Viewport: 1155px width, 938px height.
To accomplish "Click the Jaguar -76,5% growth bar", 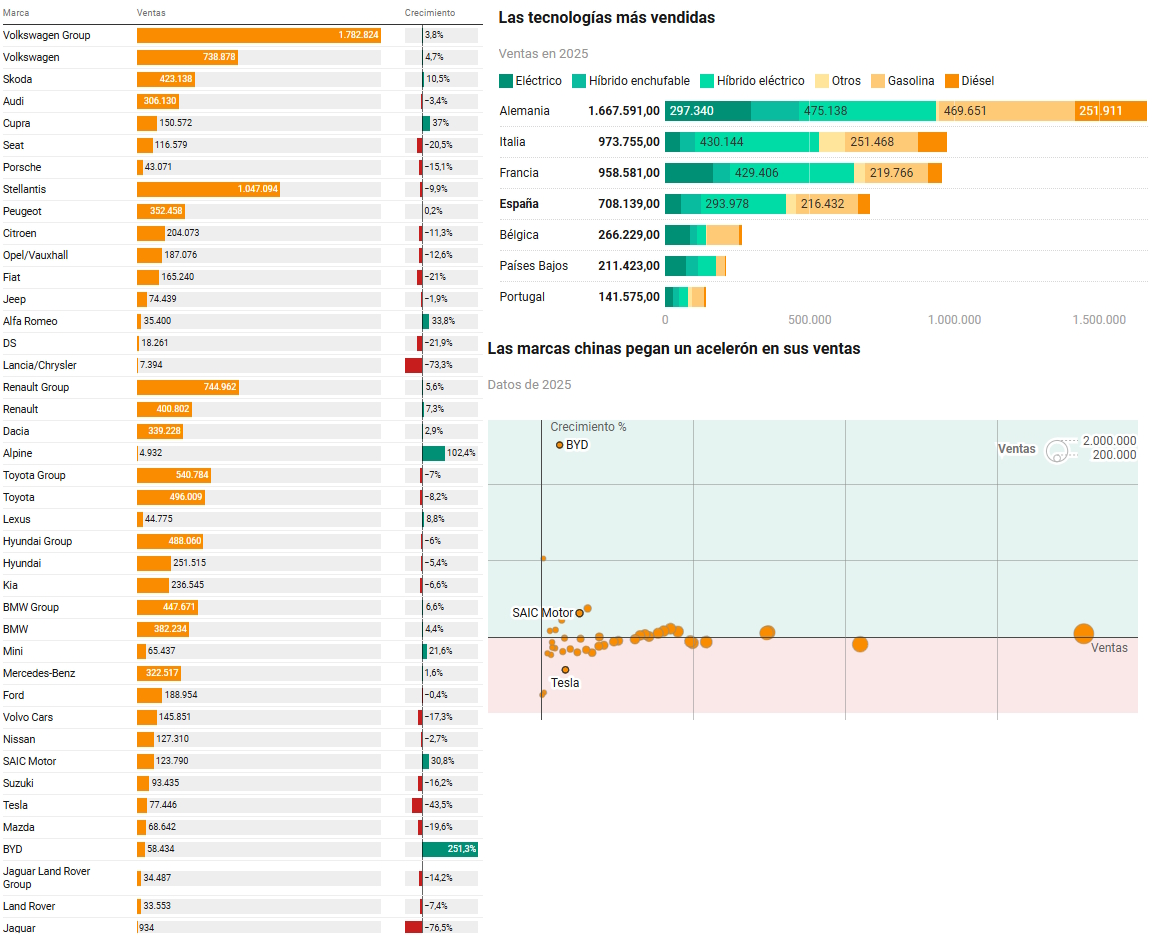I will click(413, 928).
